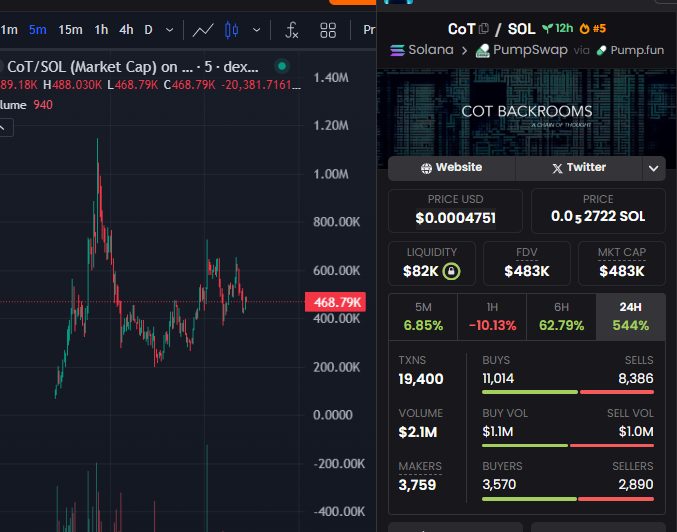Expand more social links chevron
Image resolution: width=677 pixels, height=532 pixels.
click(x=654, y=168)
